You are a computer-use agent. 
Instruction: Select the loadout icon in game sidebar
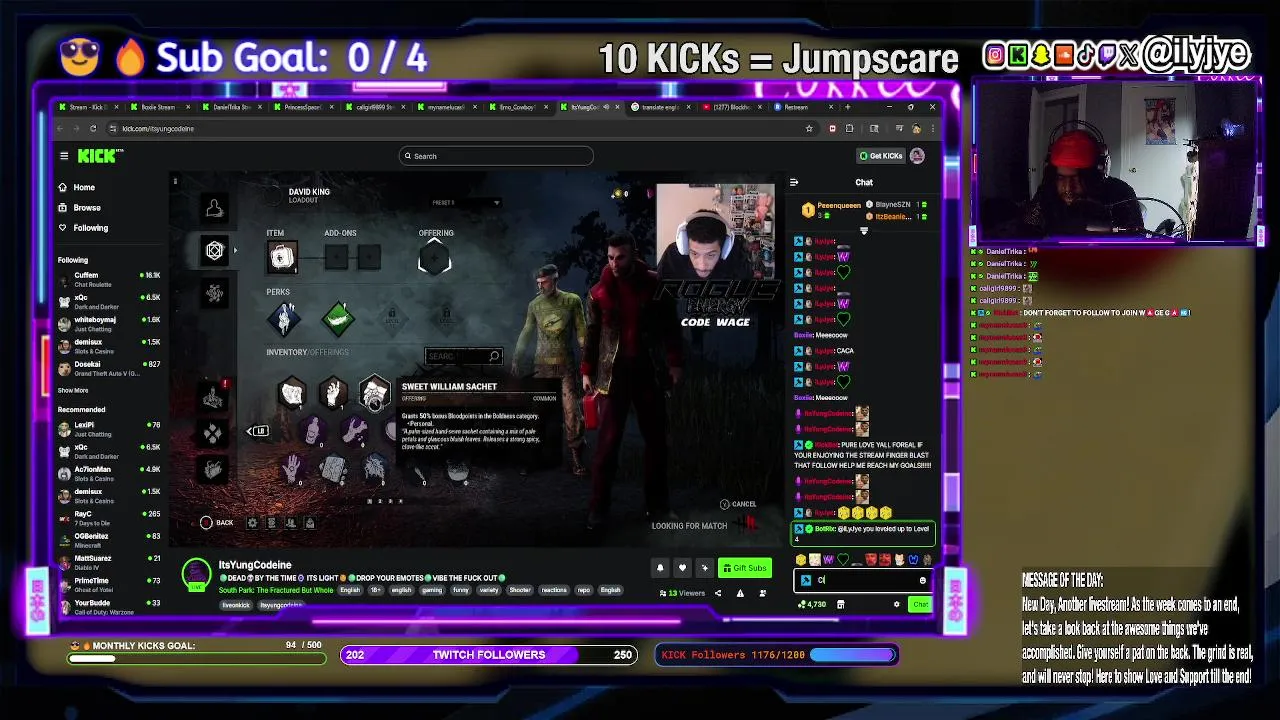coord(214,251)
